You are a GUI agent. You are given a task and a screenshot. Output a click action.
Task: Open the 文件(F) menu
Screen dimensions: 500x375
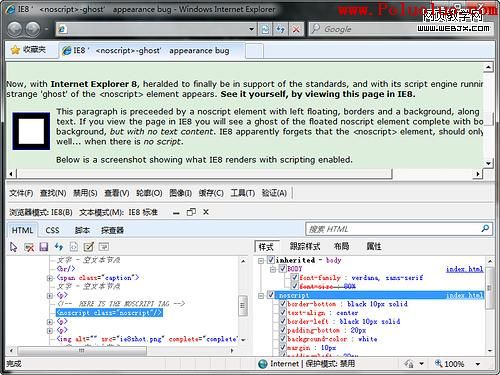(21, 193)
